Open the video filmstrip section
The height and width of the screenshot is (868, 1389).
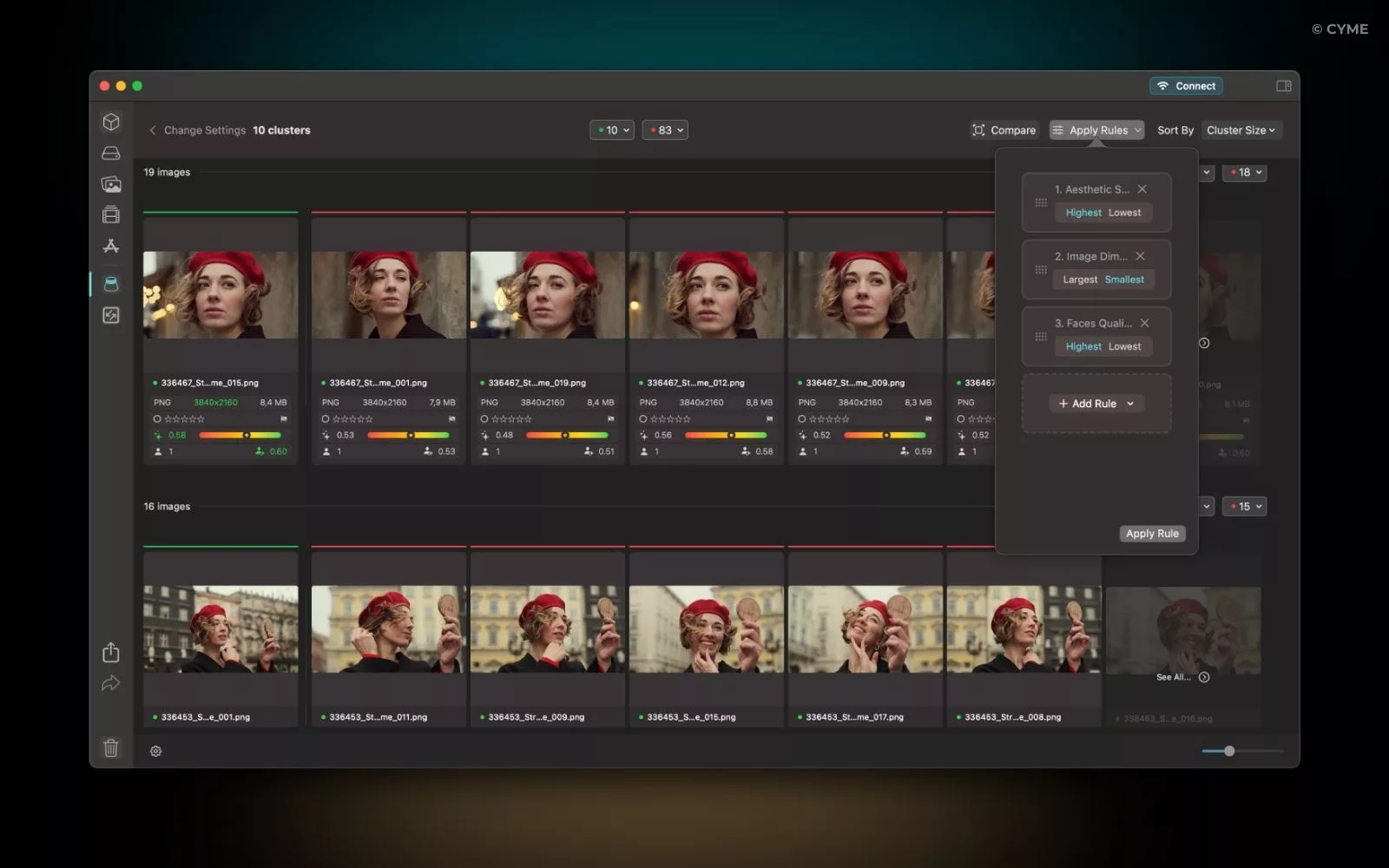pyautogui.click(x=110, y=214)
